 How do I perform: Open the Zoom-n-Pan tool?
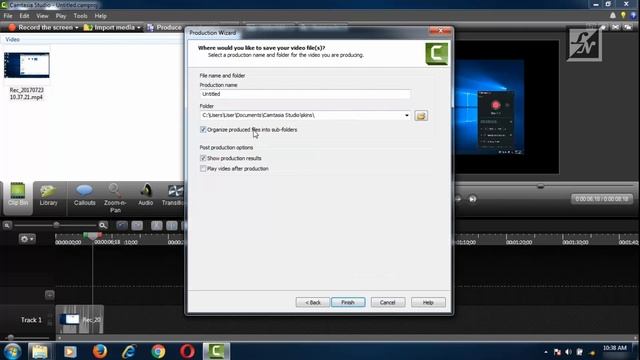point(115,198)
